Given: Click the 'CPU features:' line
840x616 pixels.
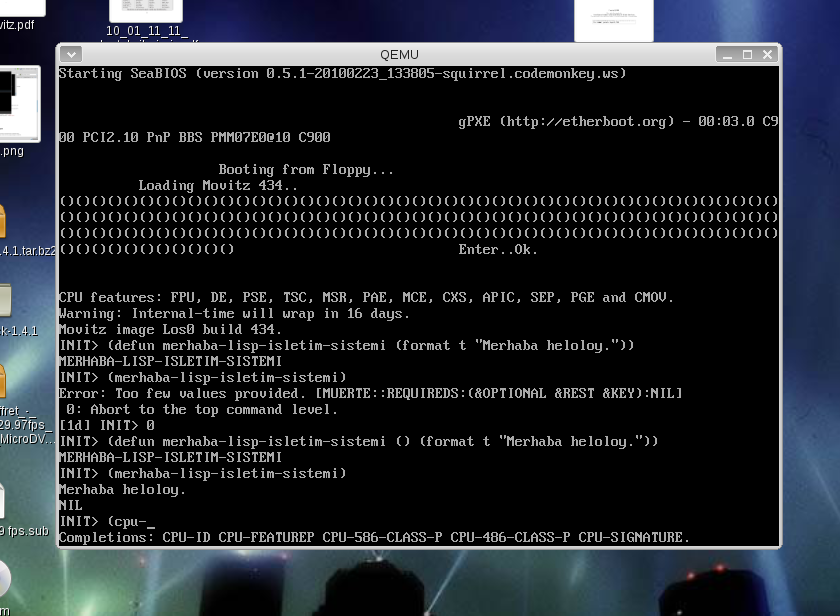Looking at the screenshot, I should coord(366,297).
